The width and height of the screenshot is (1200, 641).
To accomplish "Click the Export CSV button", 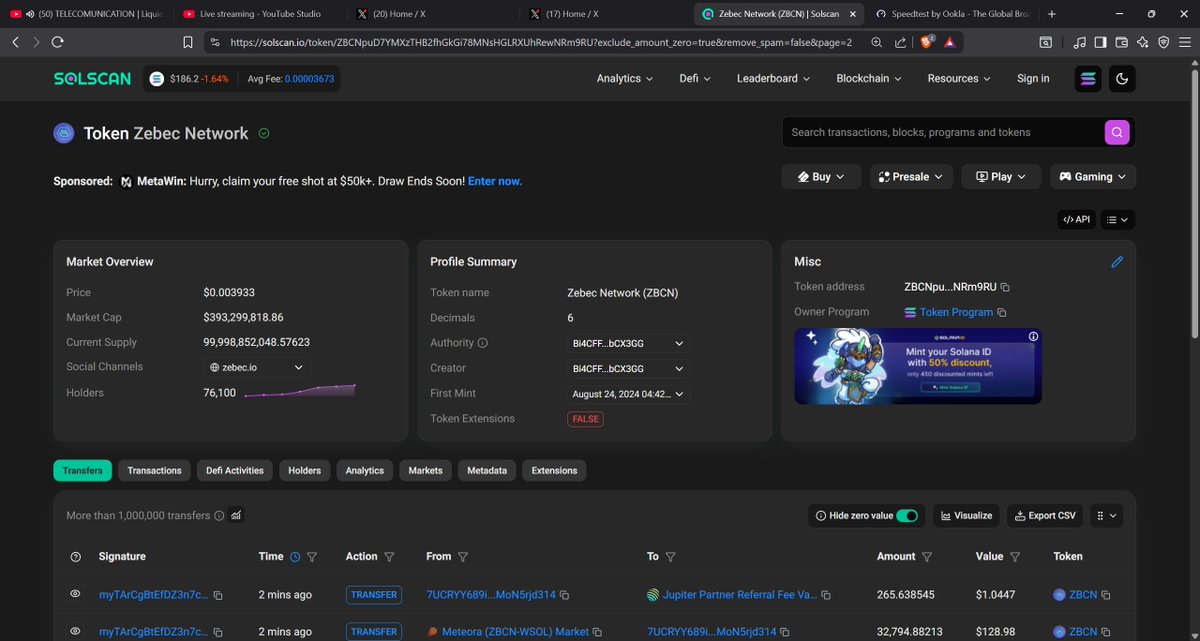I will click(x=1045, y=516).
